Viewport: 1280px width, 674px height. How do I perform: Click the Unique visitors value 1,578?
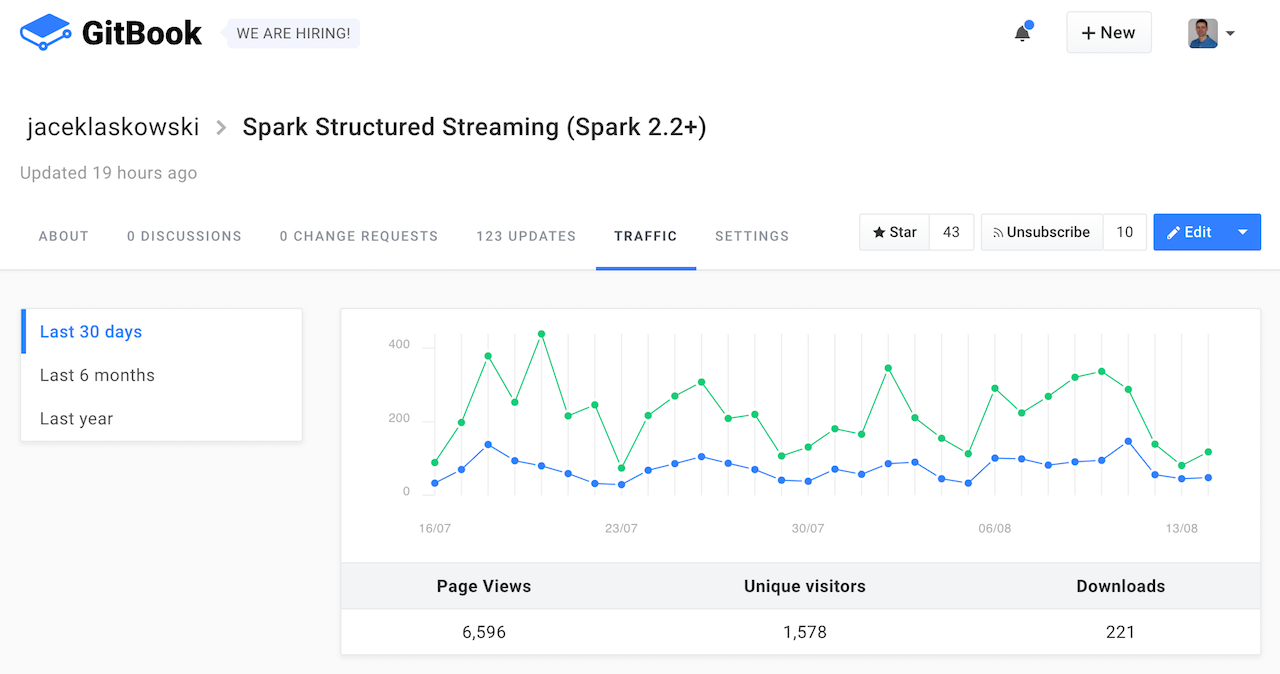pos(805,632)
